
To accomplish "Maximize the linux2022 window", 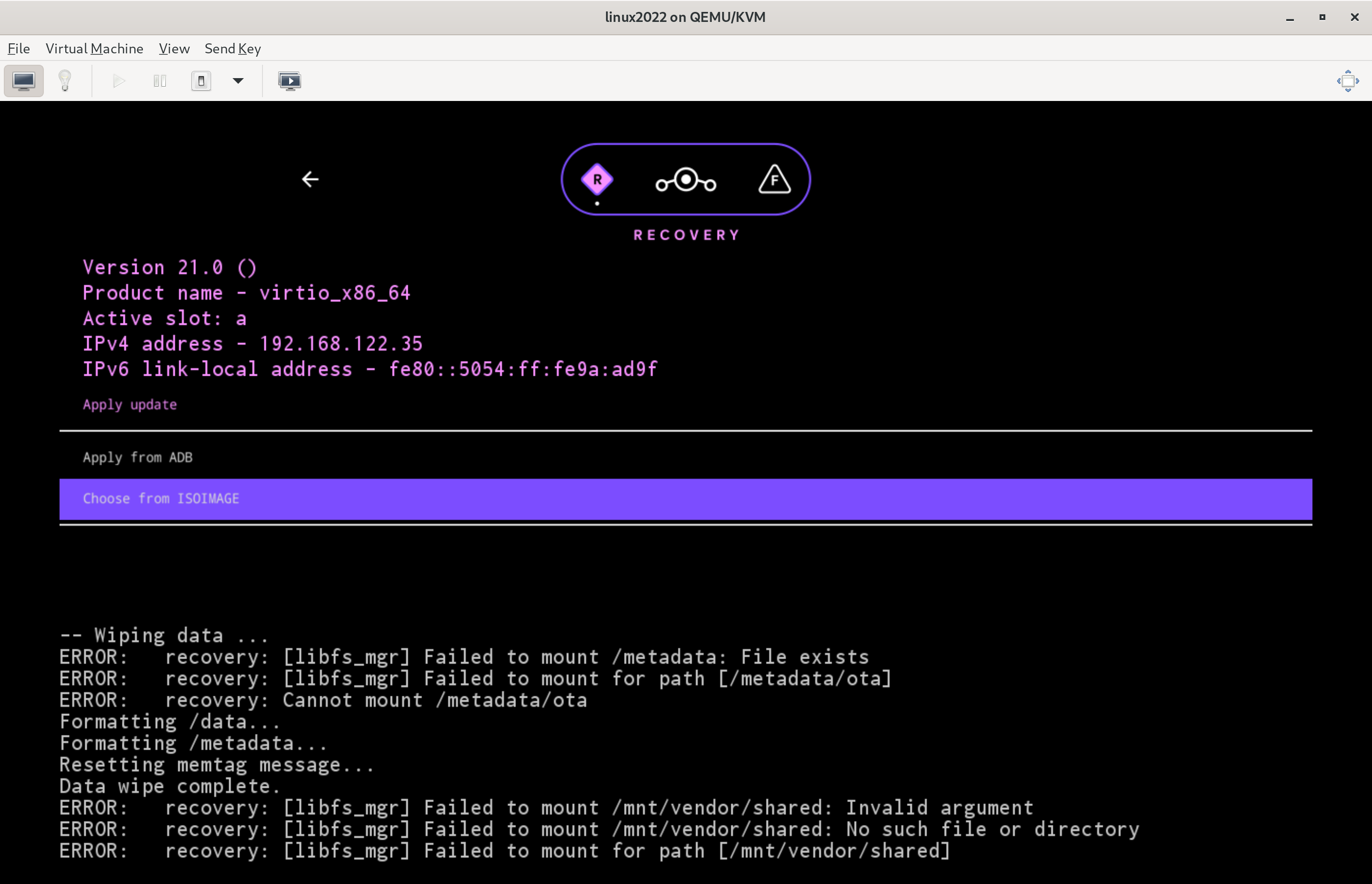I will [x=1322, y=17].
